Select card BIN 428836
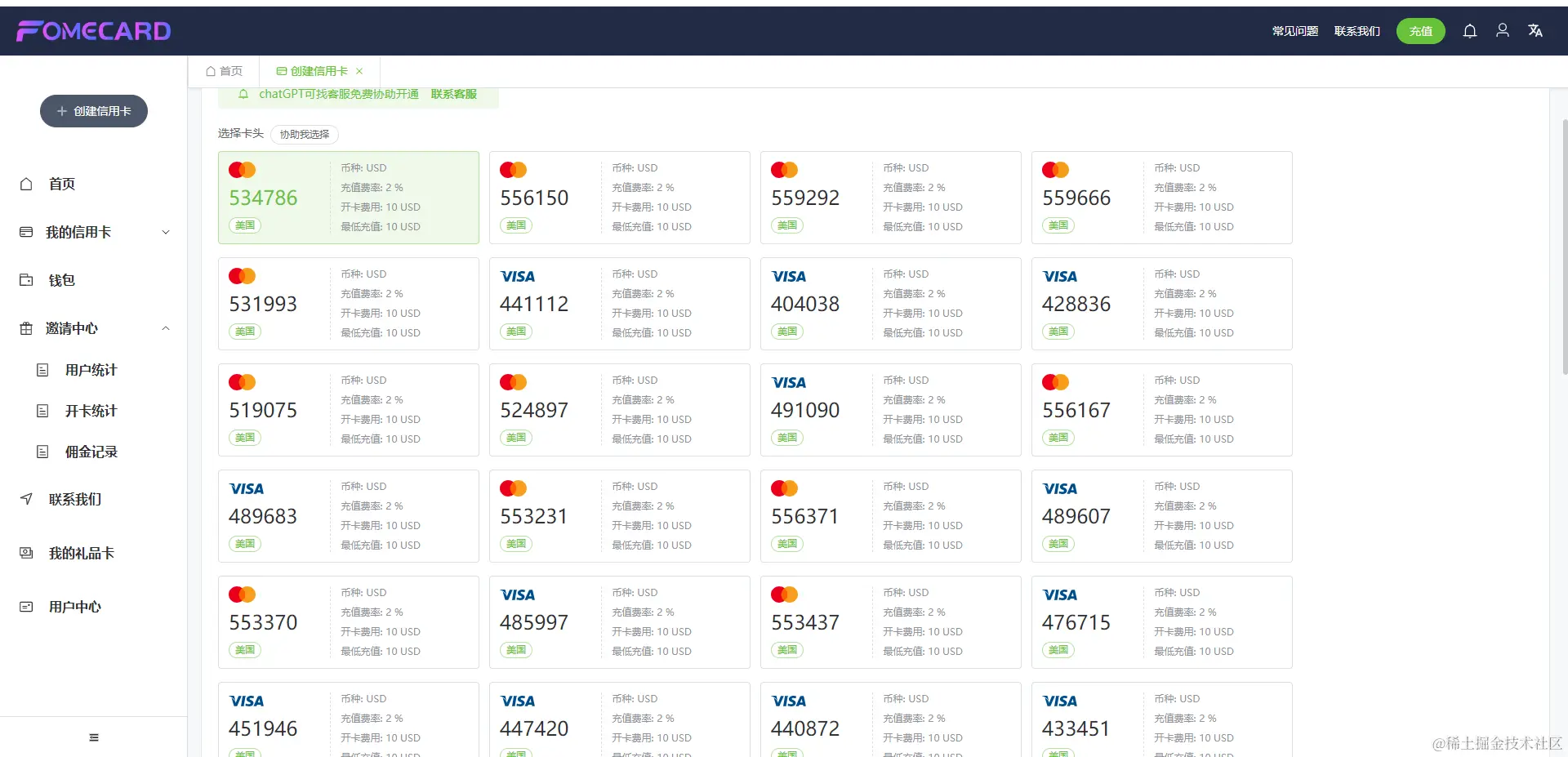This screenshot has width=1568, height=757. tap(1162, 304)
